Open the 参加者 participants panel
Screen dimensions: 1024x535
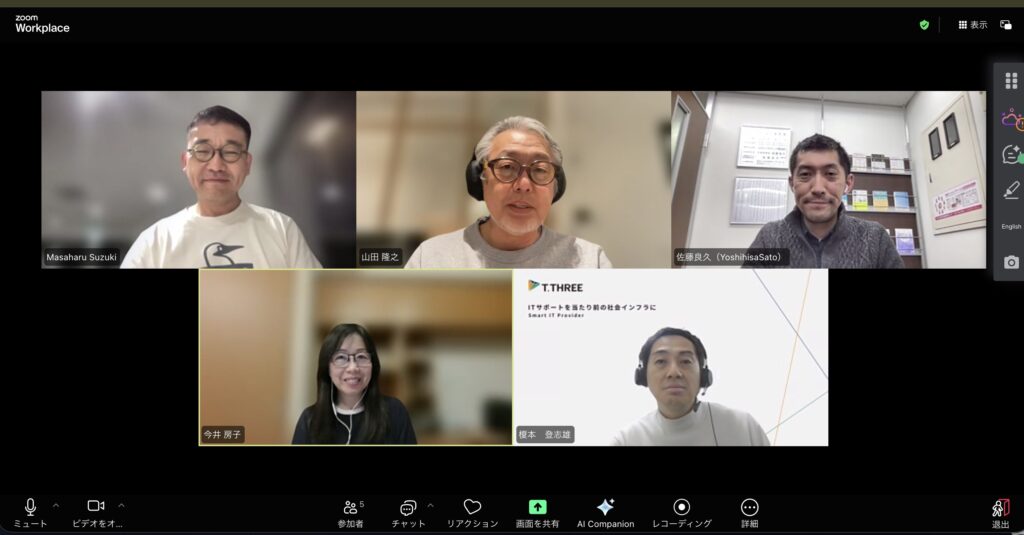click(350, 508)
